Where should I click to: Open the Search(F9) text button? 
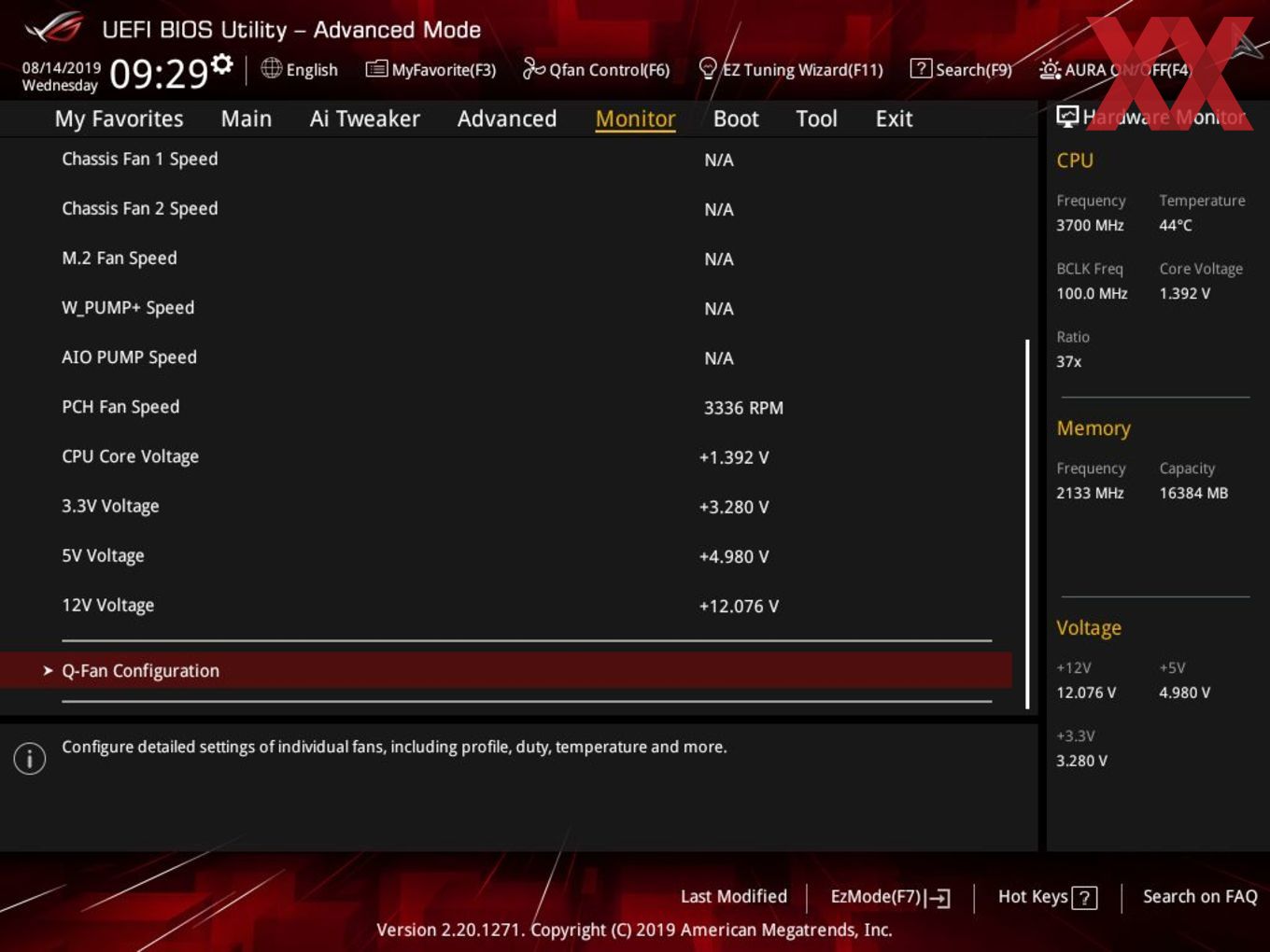[x=974, y=70]
